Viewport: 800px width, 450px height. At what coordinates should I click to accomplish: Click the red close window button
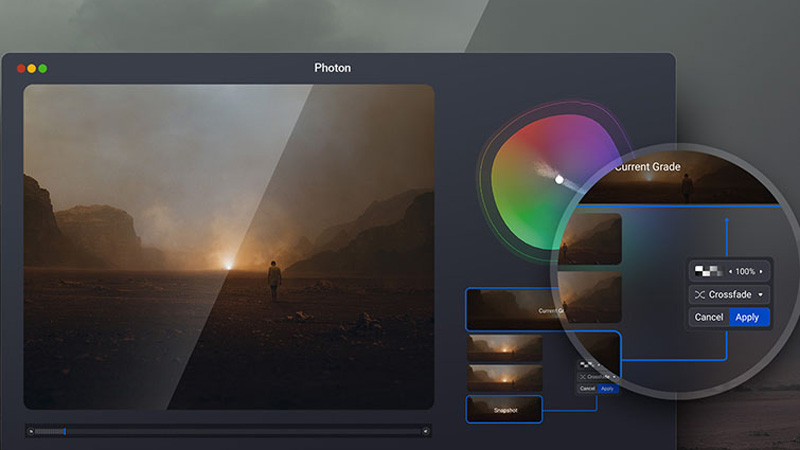coord(21,68)
